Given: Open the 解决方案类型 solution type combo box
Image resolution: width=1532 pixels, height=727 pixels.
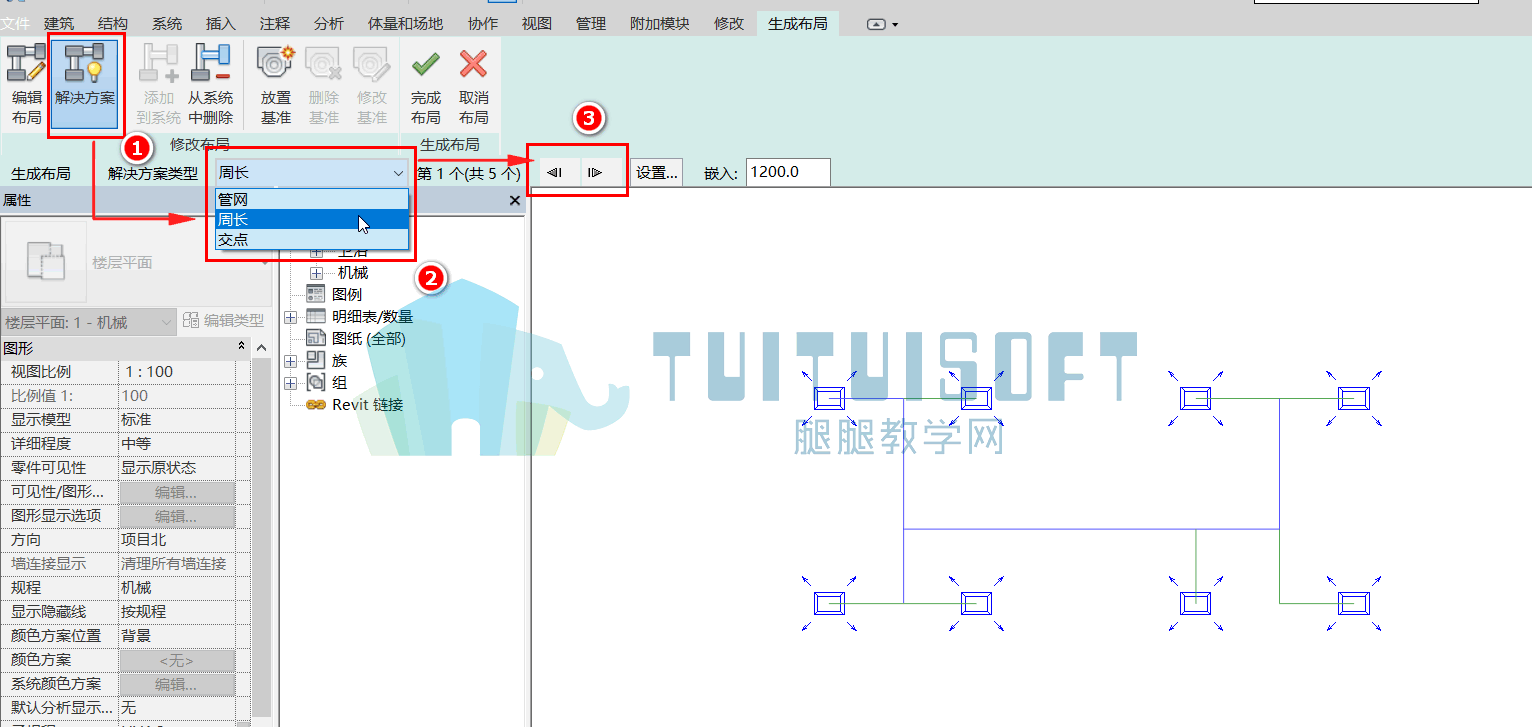Looking at the screenshot, I should click(x=312, y=173).
